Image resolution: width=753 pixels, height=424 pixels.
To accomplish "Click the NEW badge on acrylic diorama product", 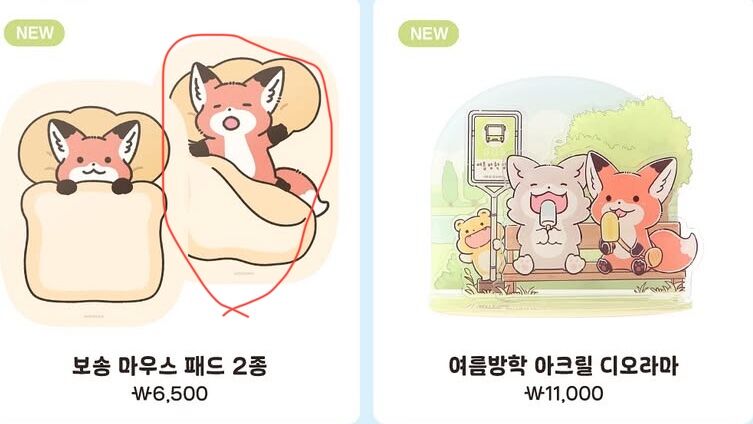I will [x=428, y=34].
